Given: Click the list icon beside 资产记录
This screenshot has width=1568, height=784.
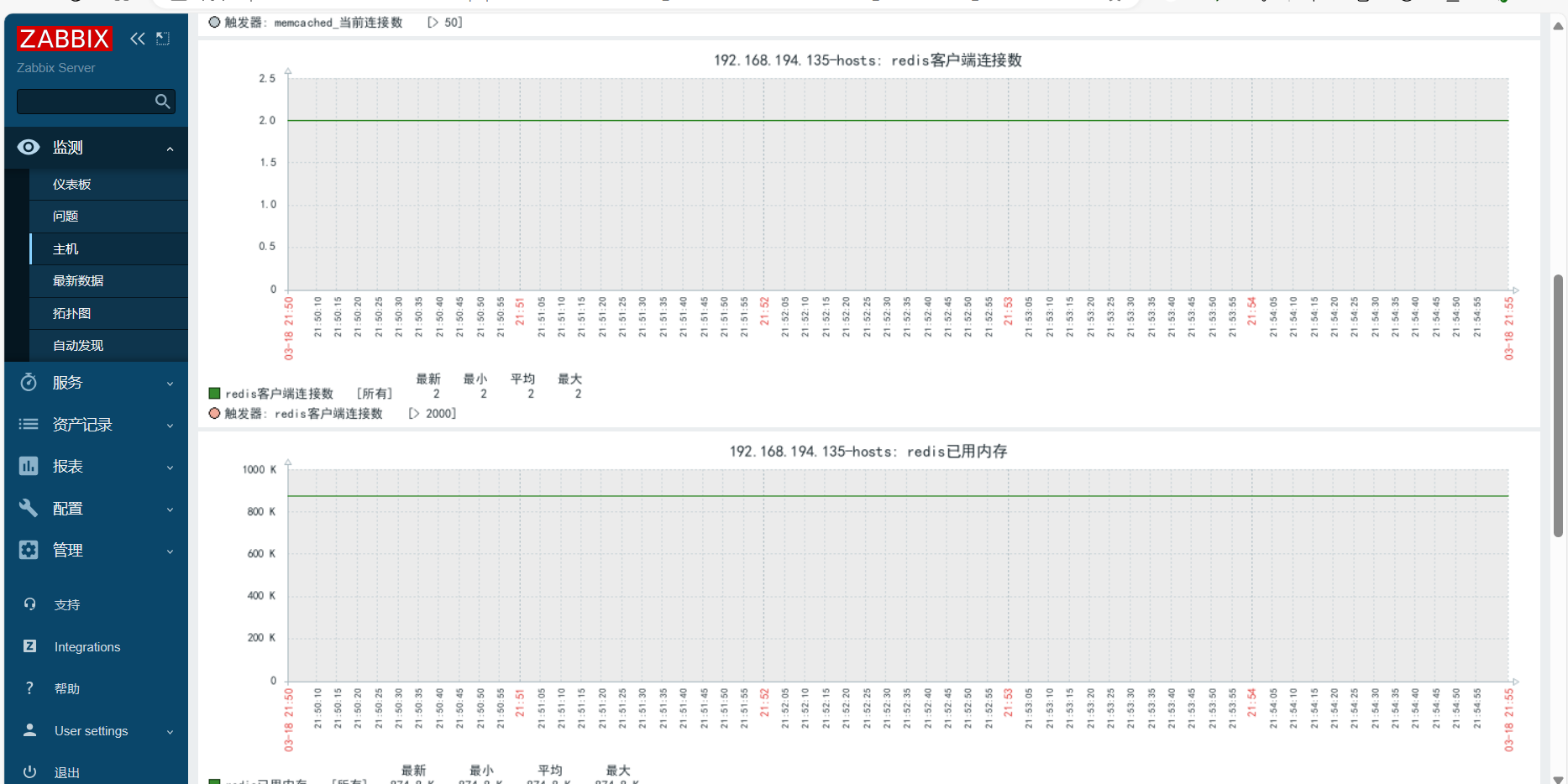Looking at the screenshot, I should click(x=29, y=424).
